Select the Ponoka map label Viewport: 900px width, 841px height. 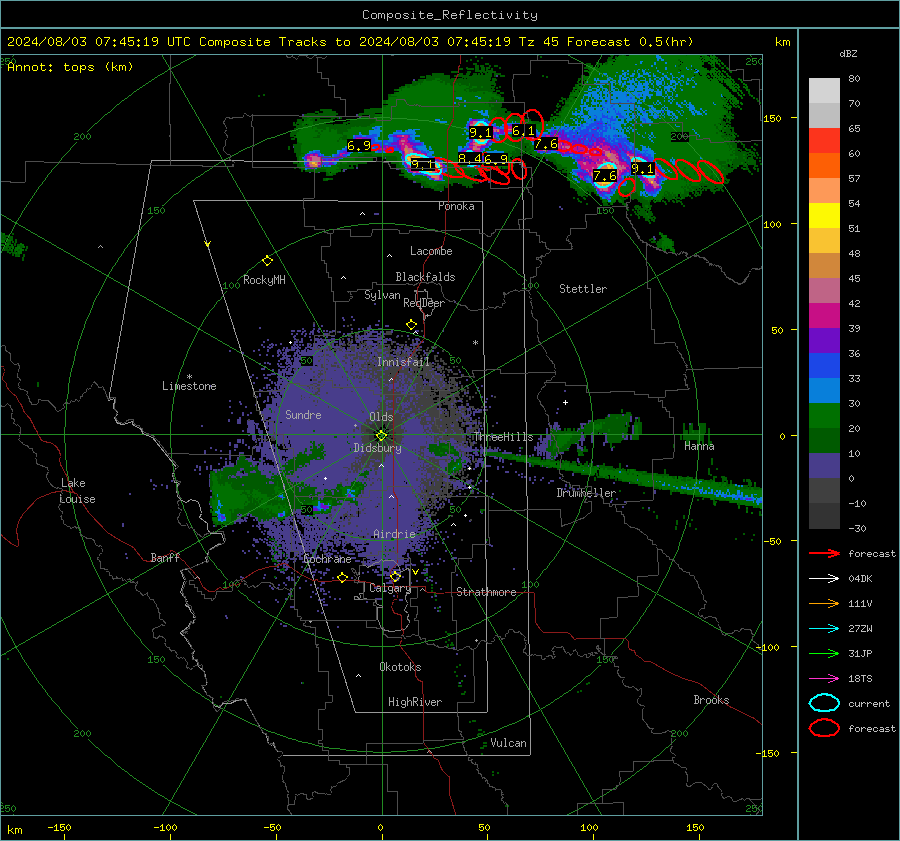point(456,206)
